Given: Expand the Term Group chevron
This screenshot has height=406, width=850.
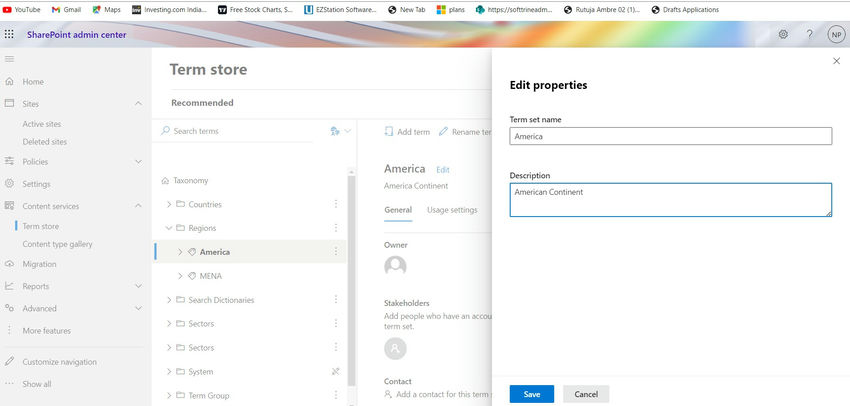Looking at the screenshot, I should point(169,395).
